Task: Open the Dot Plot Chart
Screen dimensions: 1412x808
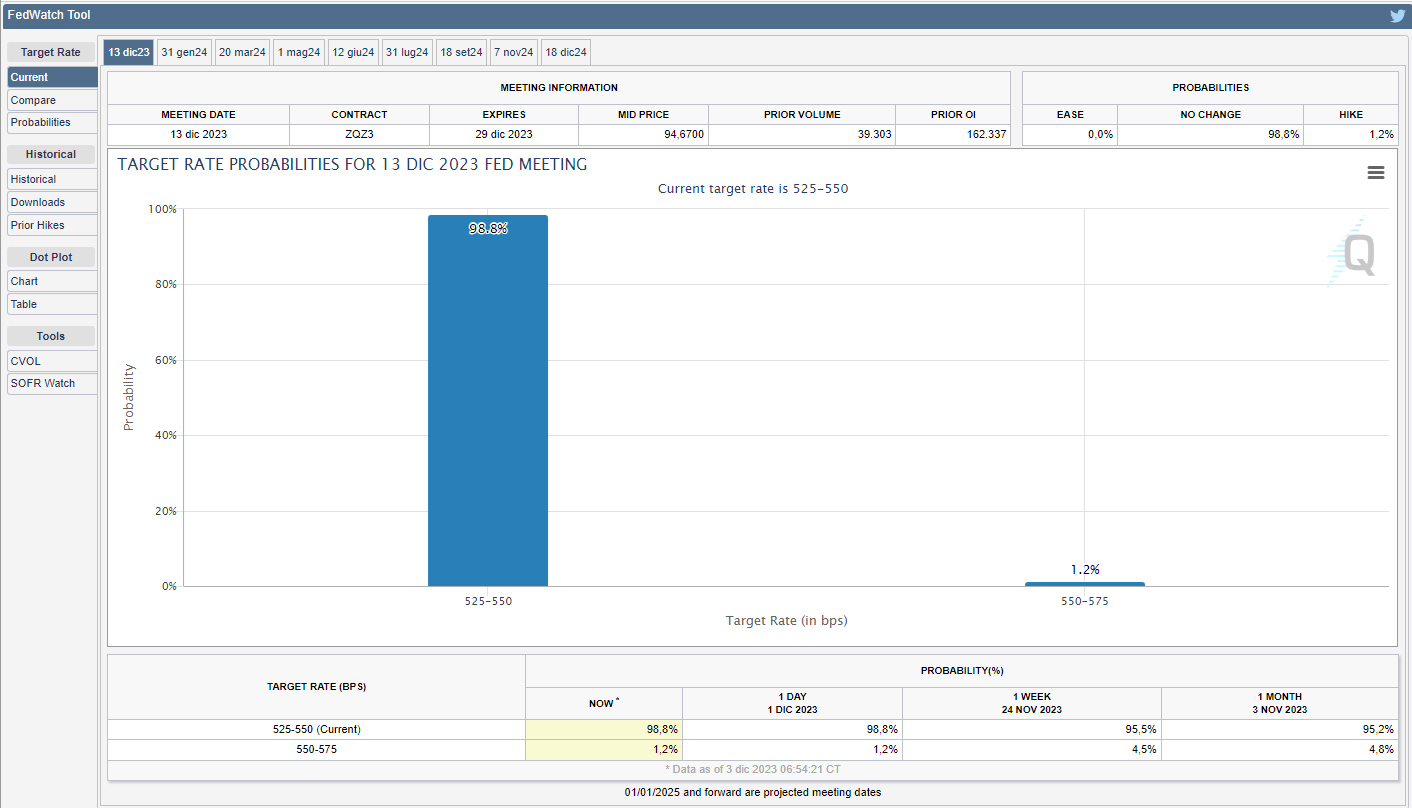Action: [52, 281]
